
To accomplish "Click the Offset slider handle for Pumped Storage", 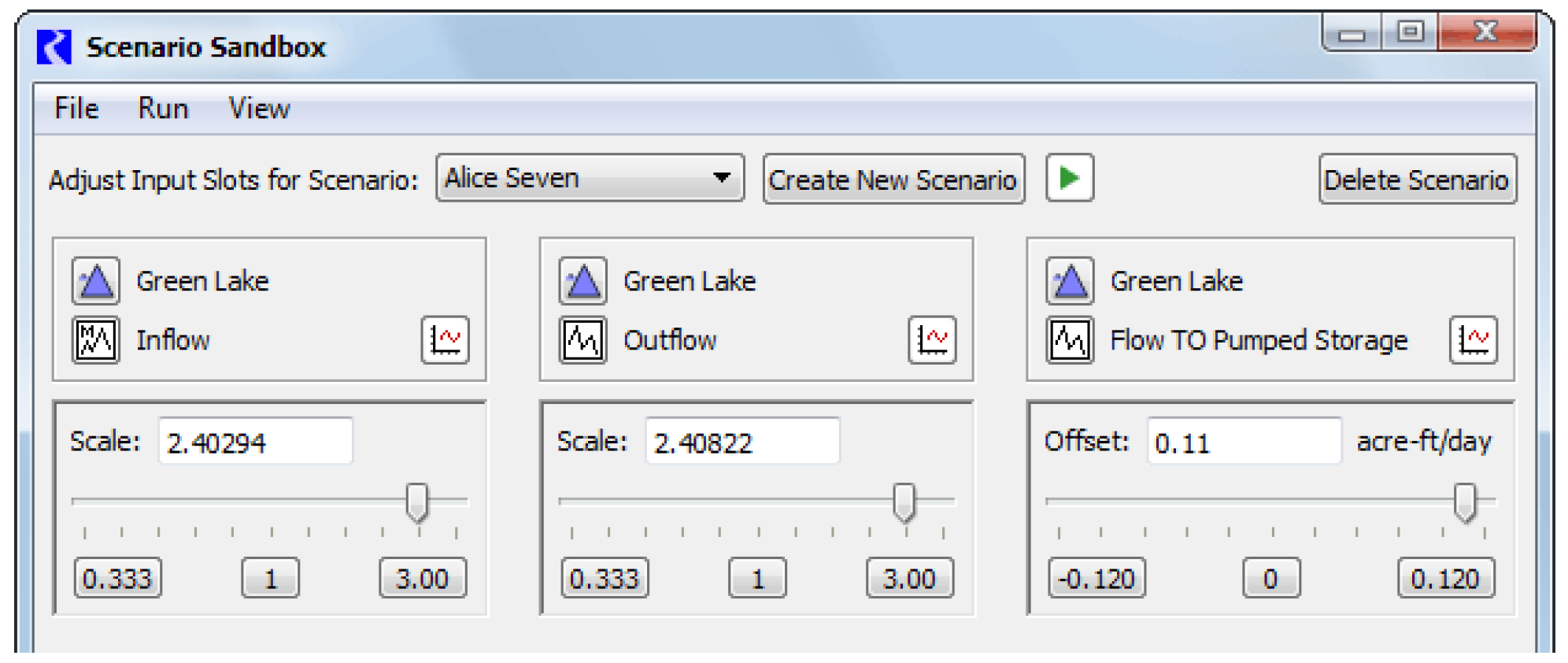I will point(1464,502).
